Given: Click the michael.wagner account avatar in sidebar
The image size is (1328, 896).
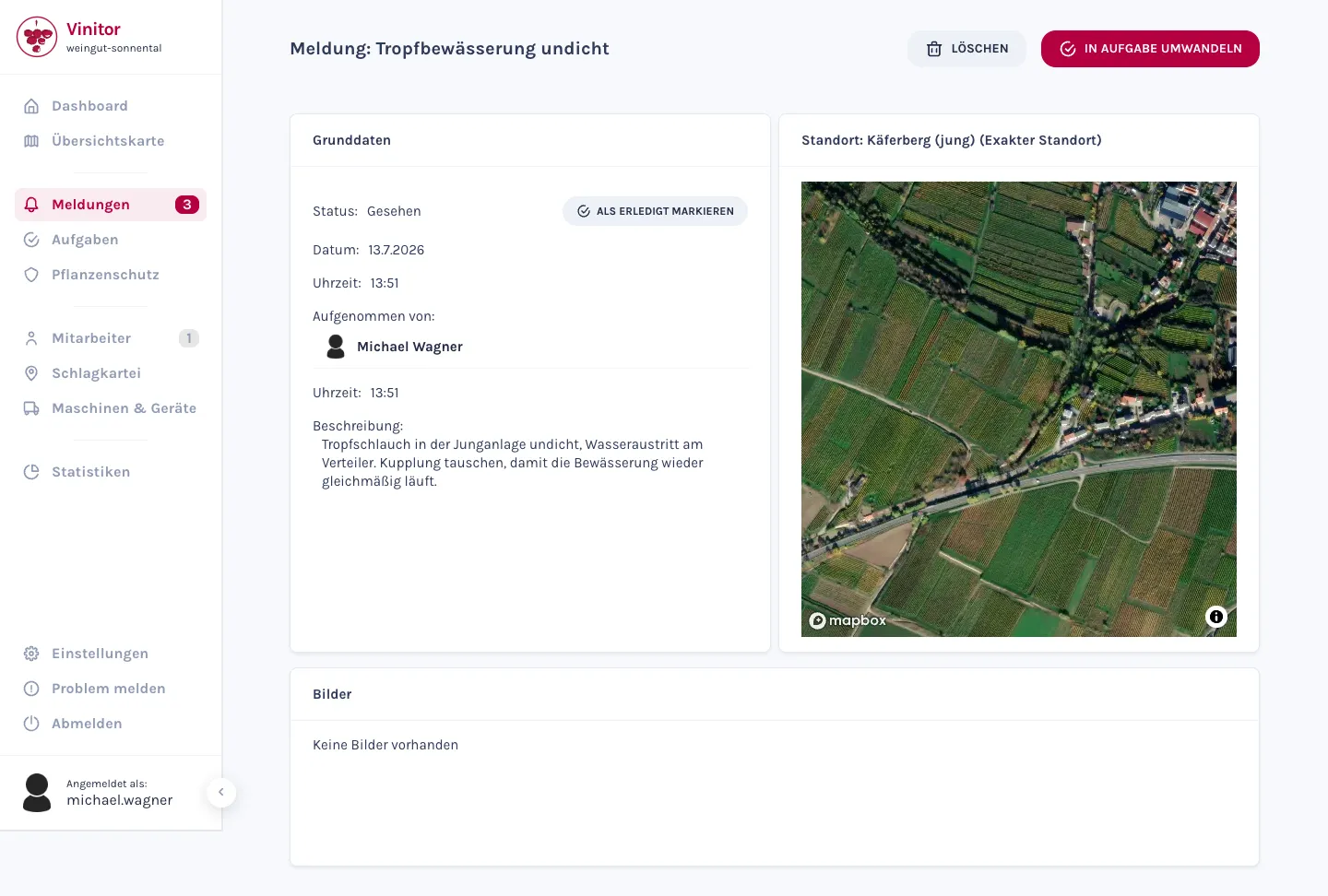Looking at the screenshot, I should pyautogui.click(x=37, y=793).
